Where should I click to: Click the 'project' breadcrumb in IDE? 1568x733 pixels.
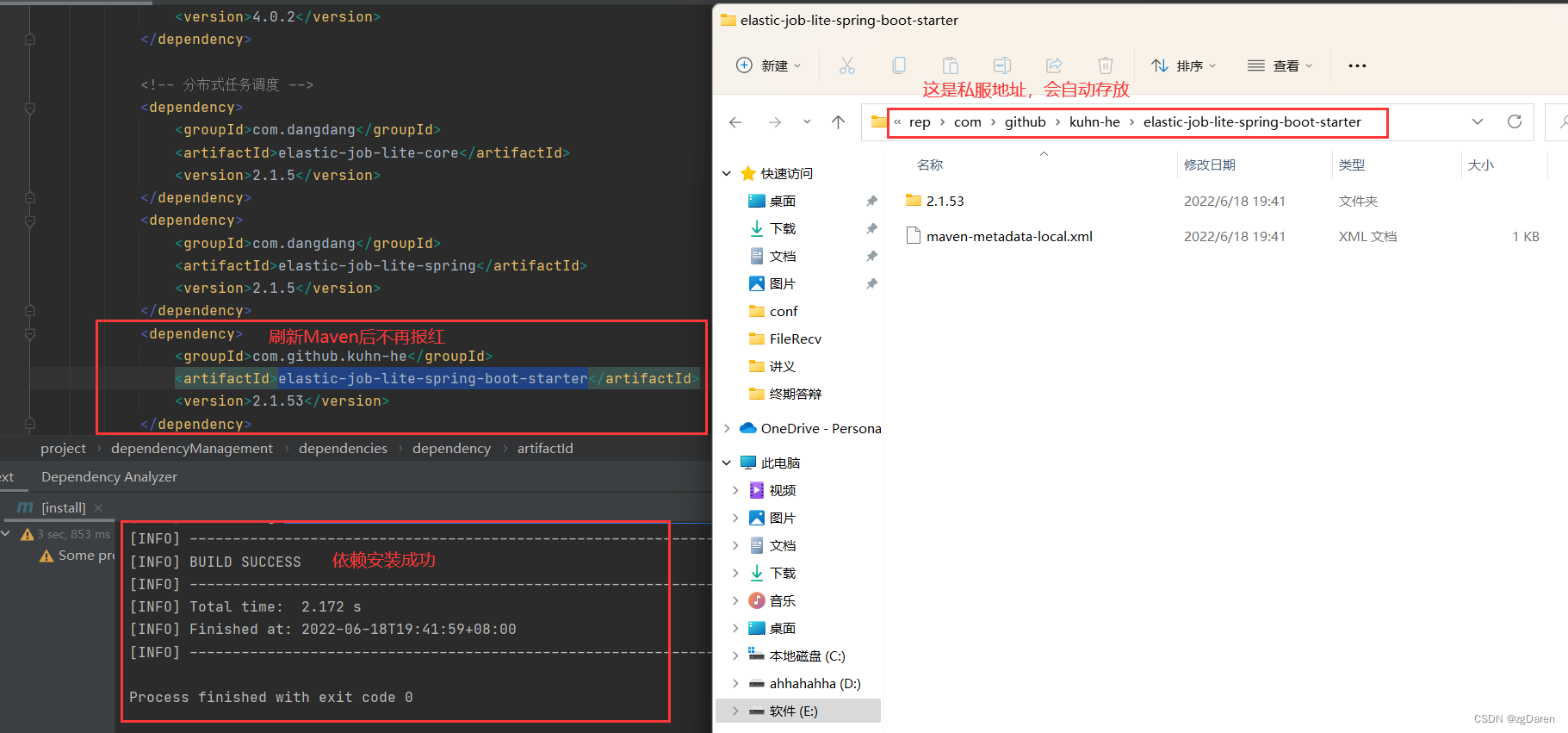click(63, 448)
